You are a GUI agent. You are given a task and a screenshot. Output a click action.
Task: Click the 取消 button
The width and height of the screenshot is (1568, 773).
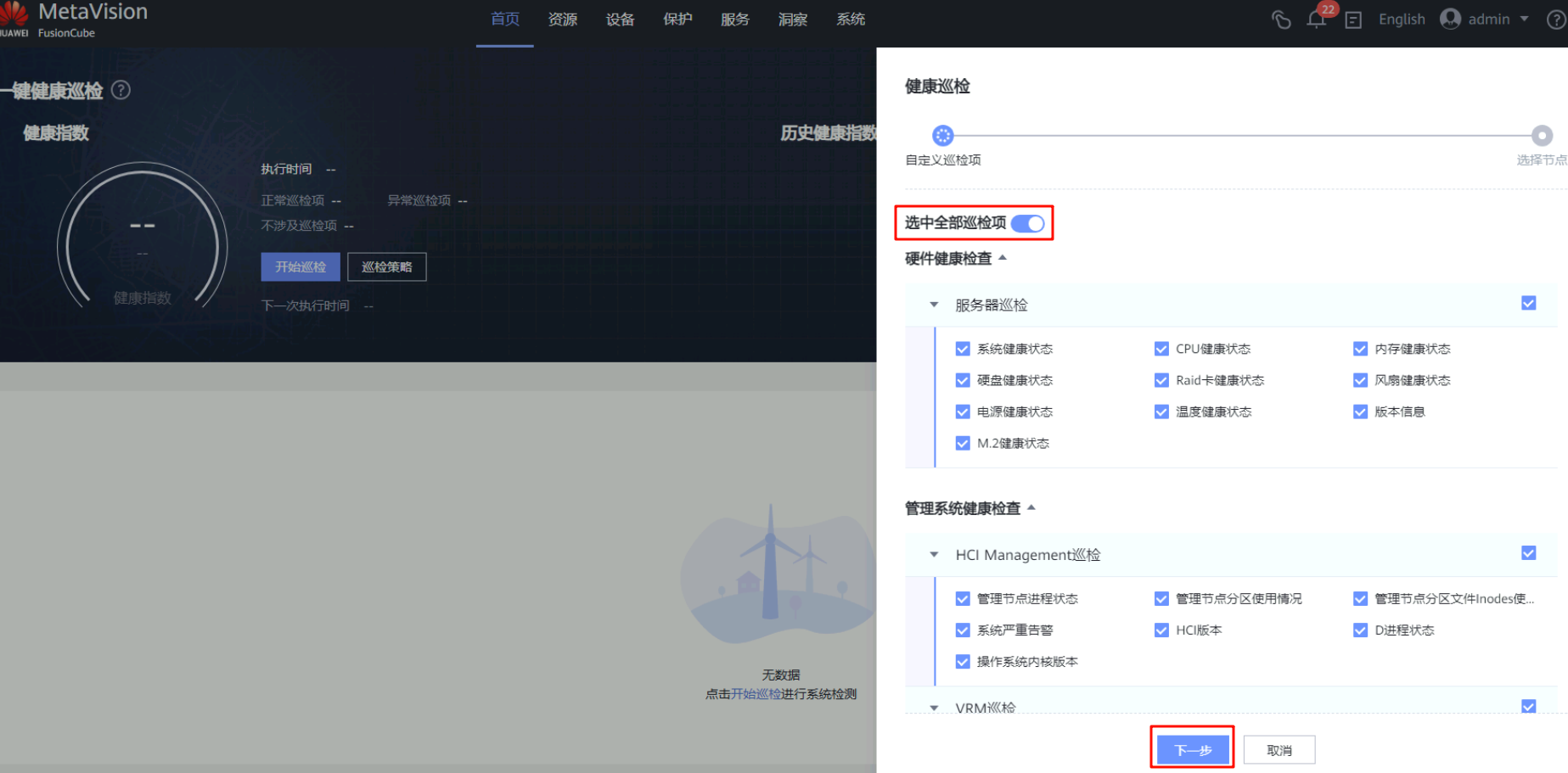coord(1279,750)
